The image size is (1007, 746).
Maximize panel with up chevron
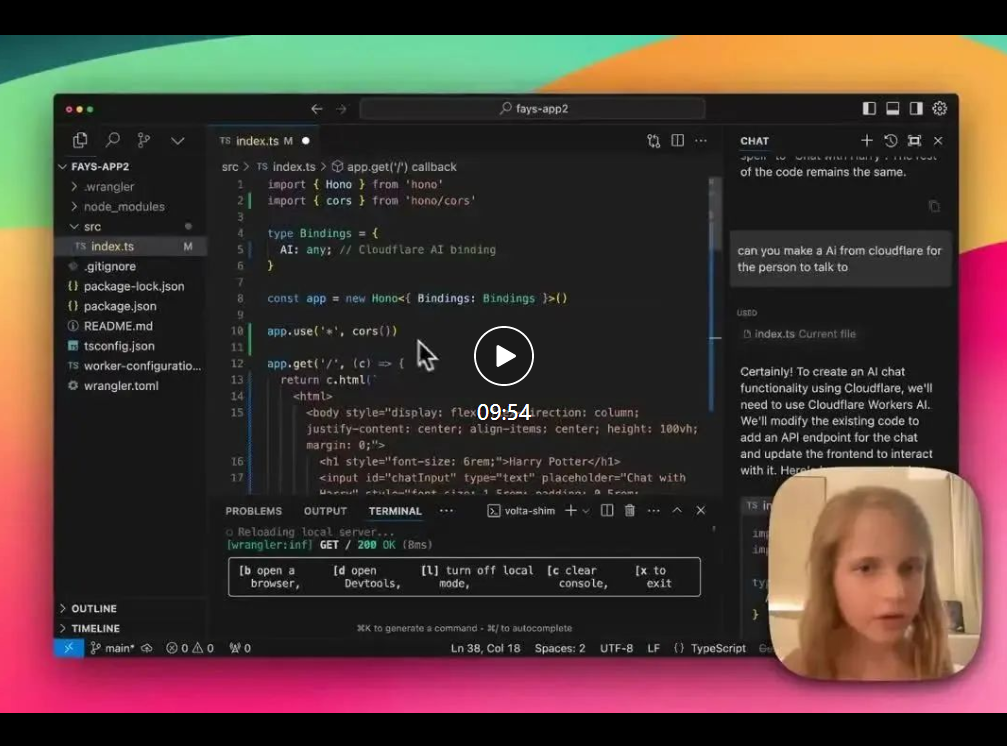(x=677, y=510)
